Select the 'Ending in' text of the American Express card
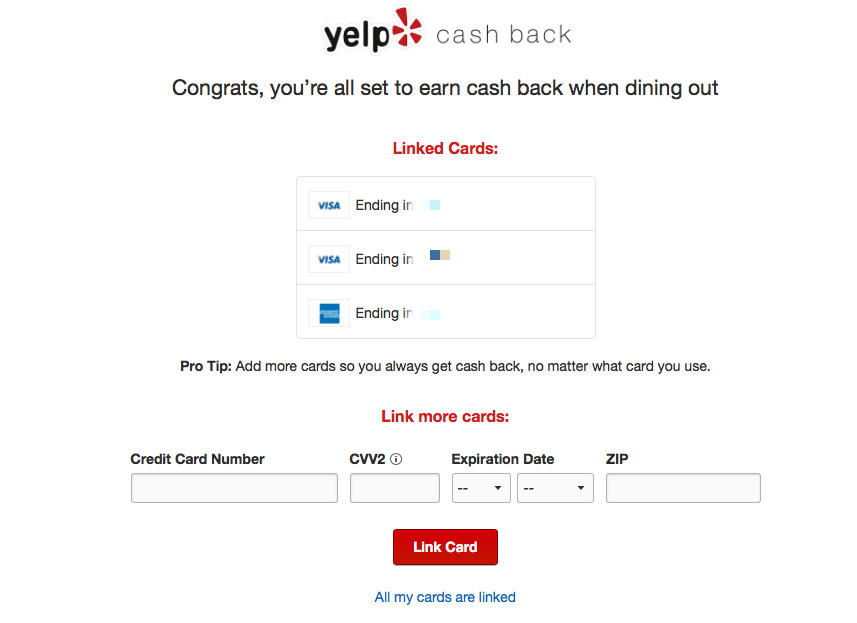Screen dimensions: 857x623 384,313
